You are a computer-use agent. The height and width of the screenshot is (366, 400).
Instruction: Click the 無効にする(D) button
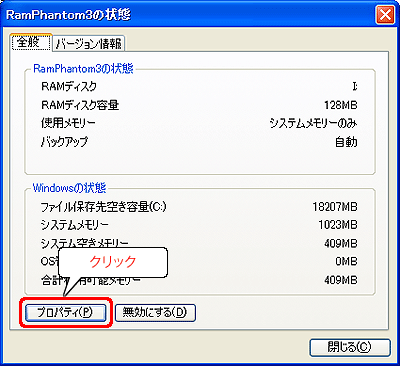(x=155, y=313)
